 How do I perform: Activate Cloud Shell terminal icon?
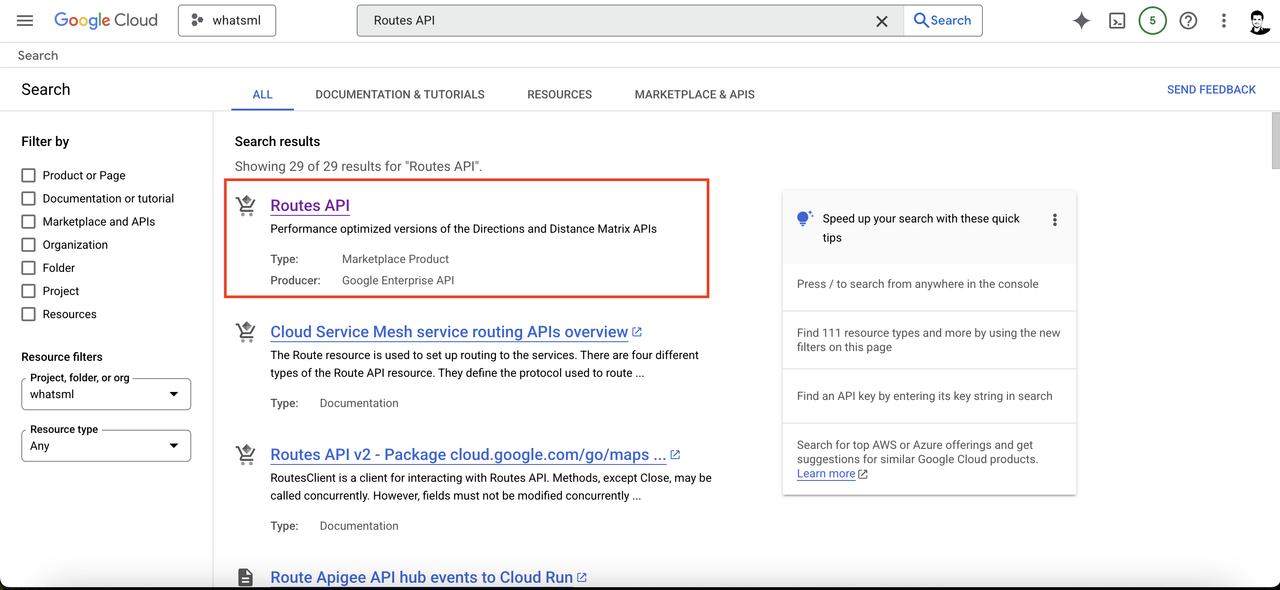1118,21
